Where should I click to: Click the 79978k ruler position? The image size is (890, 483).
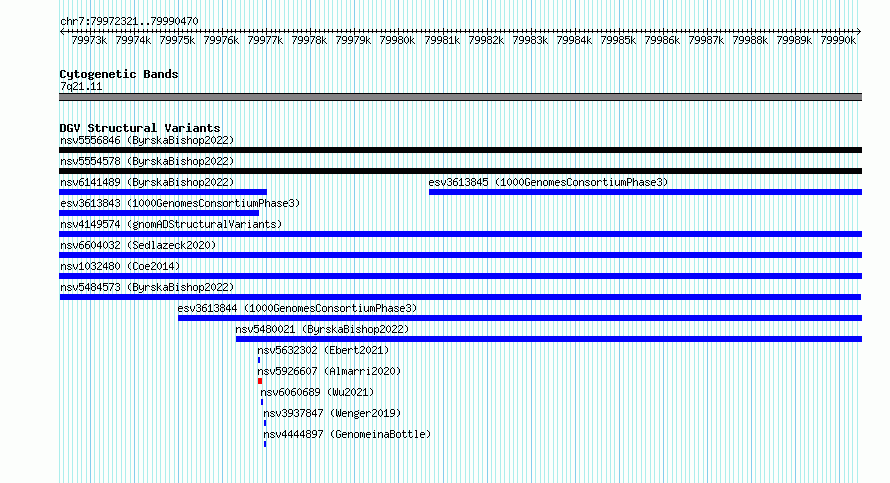[309, 40]
